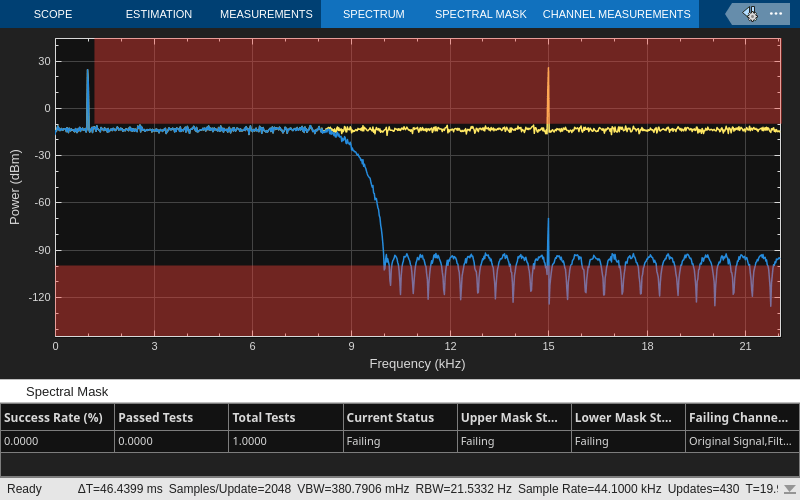
Task: Click the ΔT=46.4399 ms status entry
Action: [120, 489]
